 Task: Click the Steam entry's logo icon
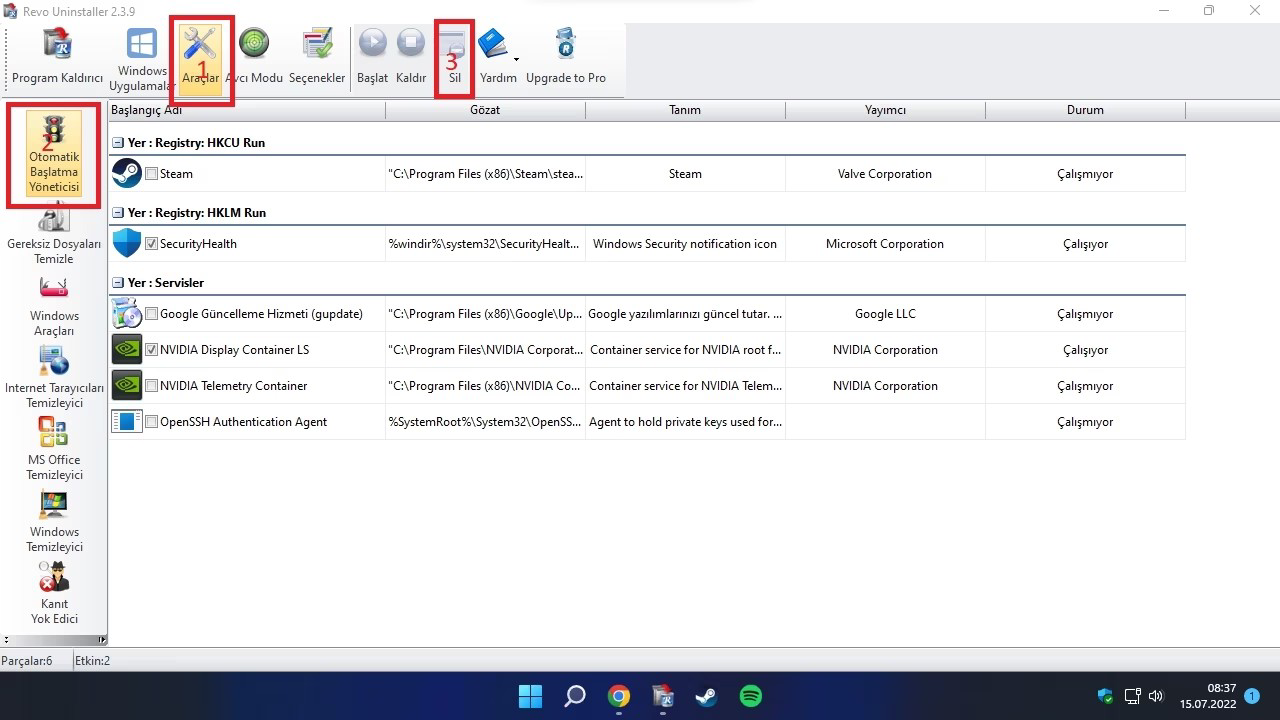127,173
